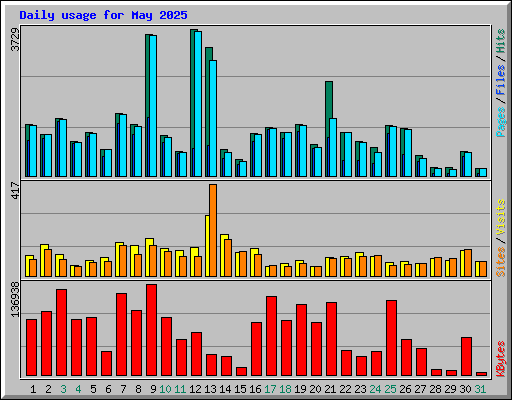Click the day 21 red KBytes bar
512x400 pixels.
(x=331, y=339)
